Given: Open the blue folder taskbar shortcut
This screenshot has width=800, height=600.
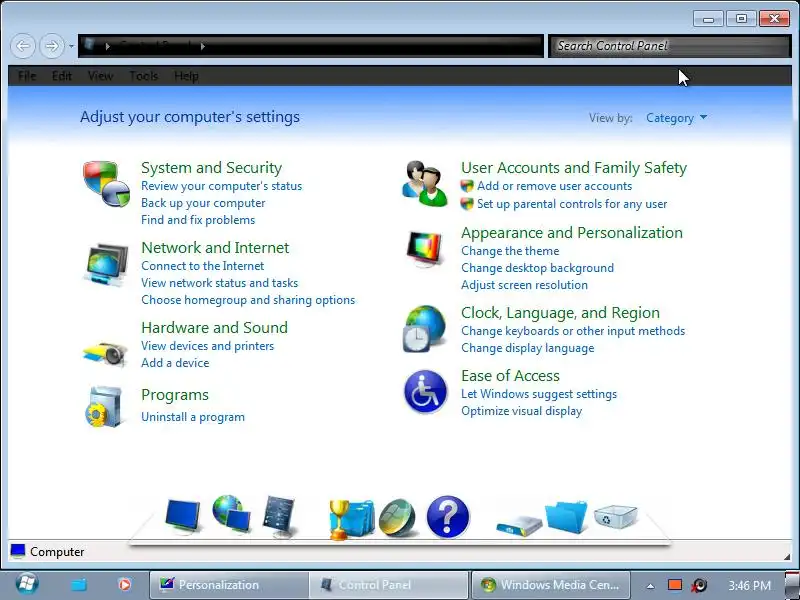Looking at the screenshot, I should click(x=79, y=585).
